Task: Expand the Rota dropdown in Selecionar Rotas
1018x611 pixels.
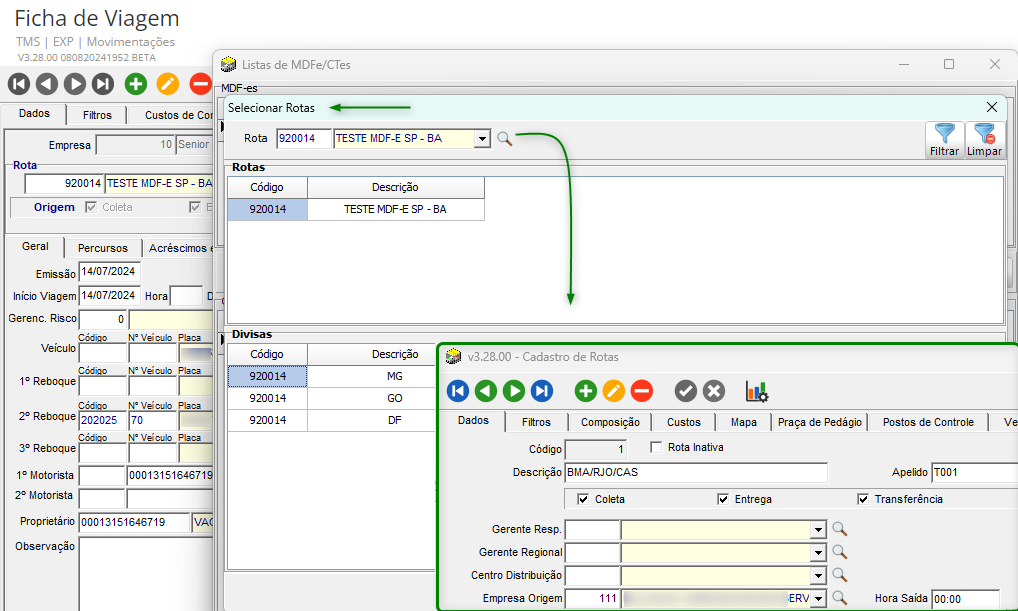Action: [x=482, y=139]
